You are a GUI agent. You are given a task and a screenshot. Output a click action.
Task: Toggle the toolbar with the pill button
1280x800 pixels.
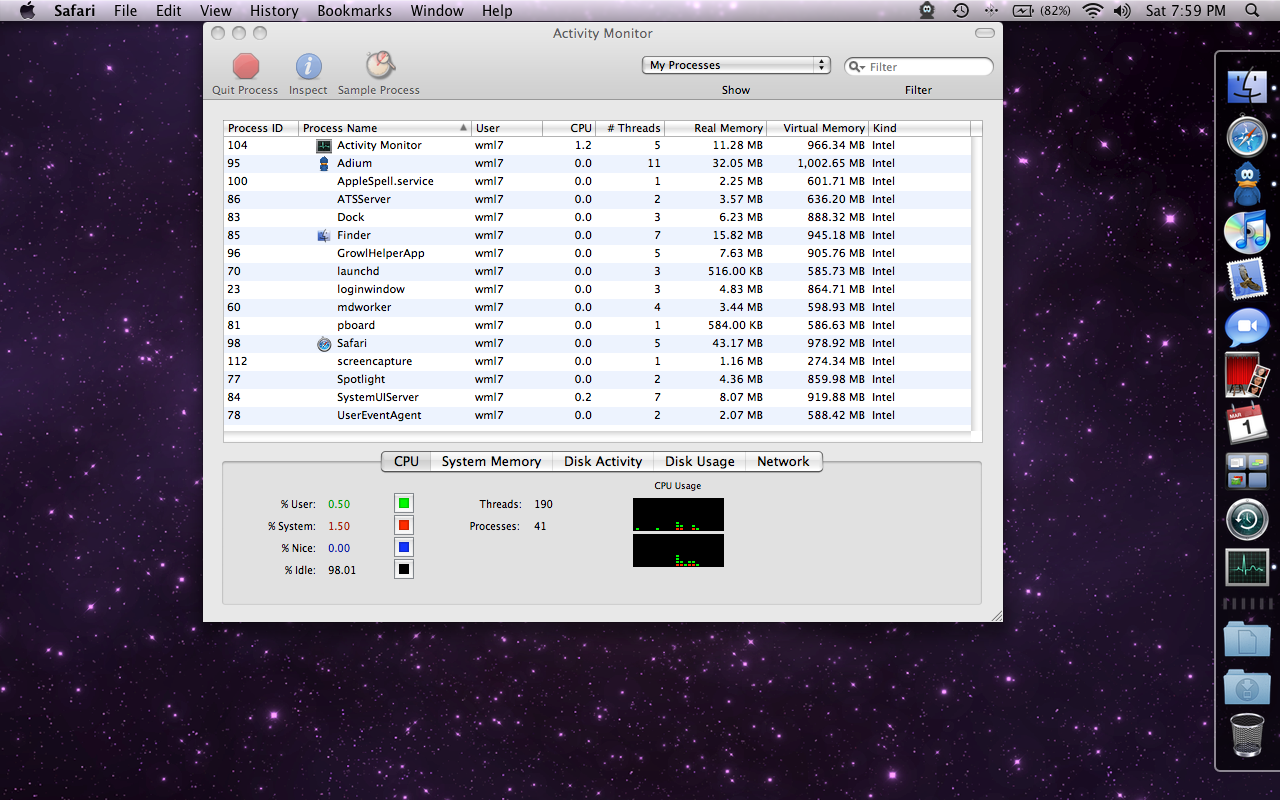coord(985,33)
